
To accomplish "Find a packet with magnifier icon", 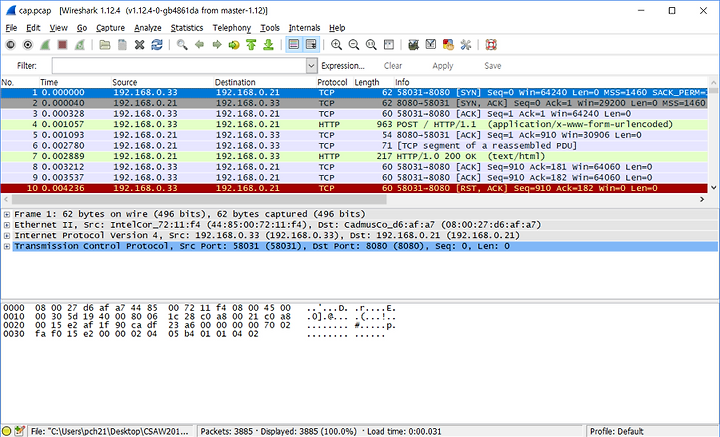I will [182, 45].
